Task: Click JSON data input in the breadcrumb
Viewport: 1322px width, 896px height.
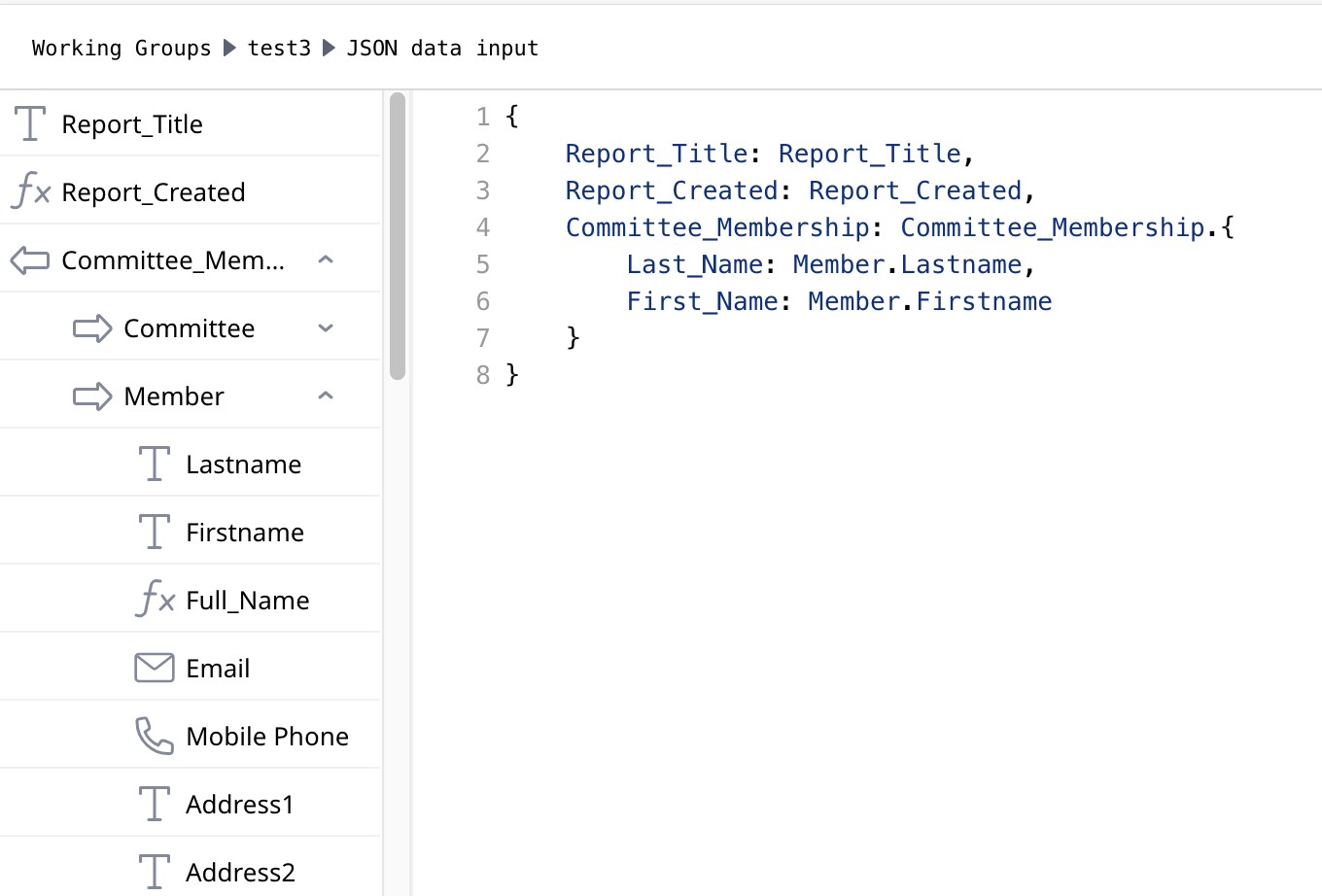Action: [442, 49]
